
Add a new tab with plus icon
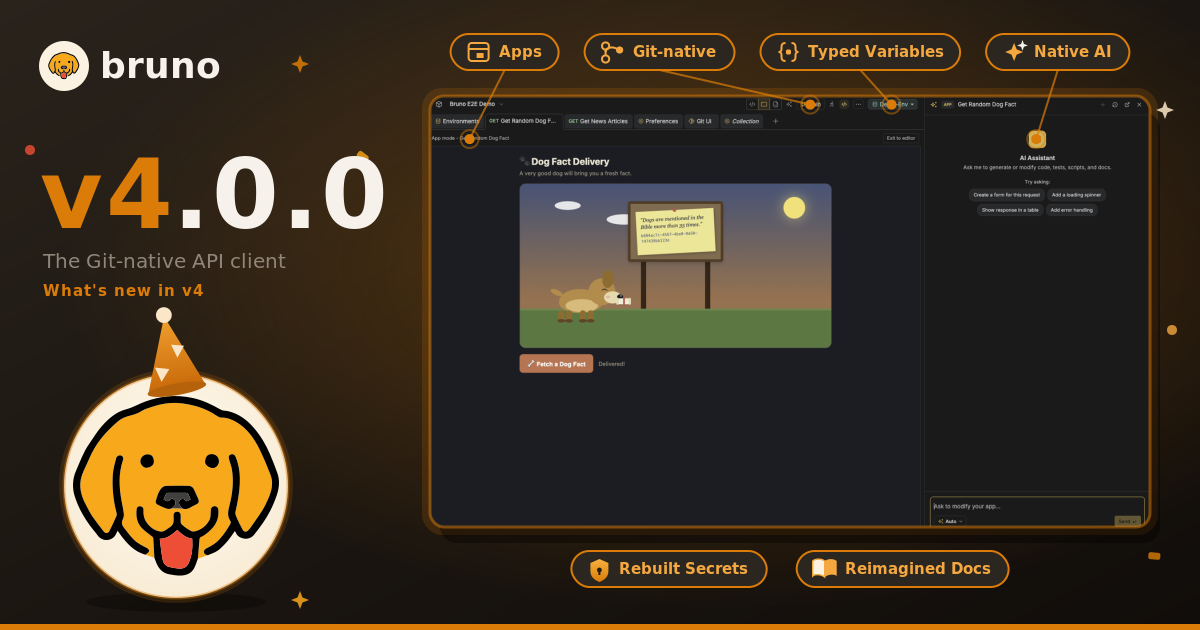[775, 121]
